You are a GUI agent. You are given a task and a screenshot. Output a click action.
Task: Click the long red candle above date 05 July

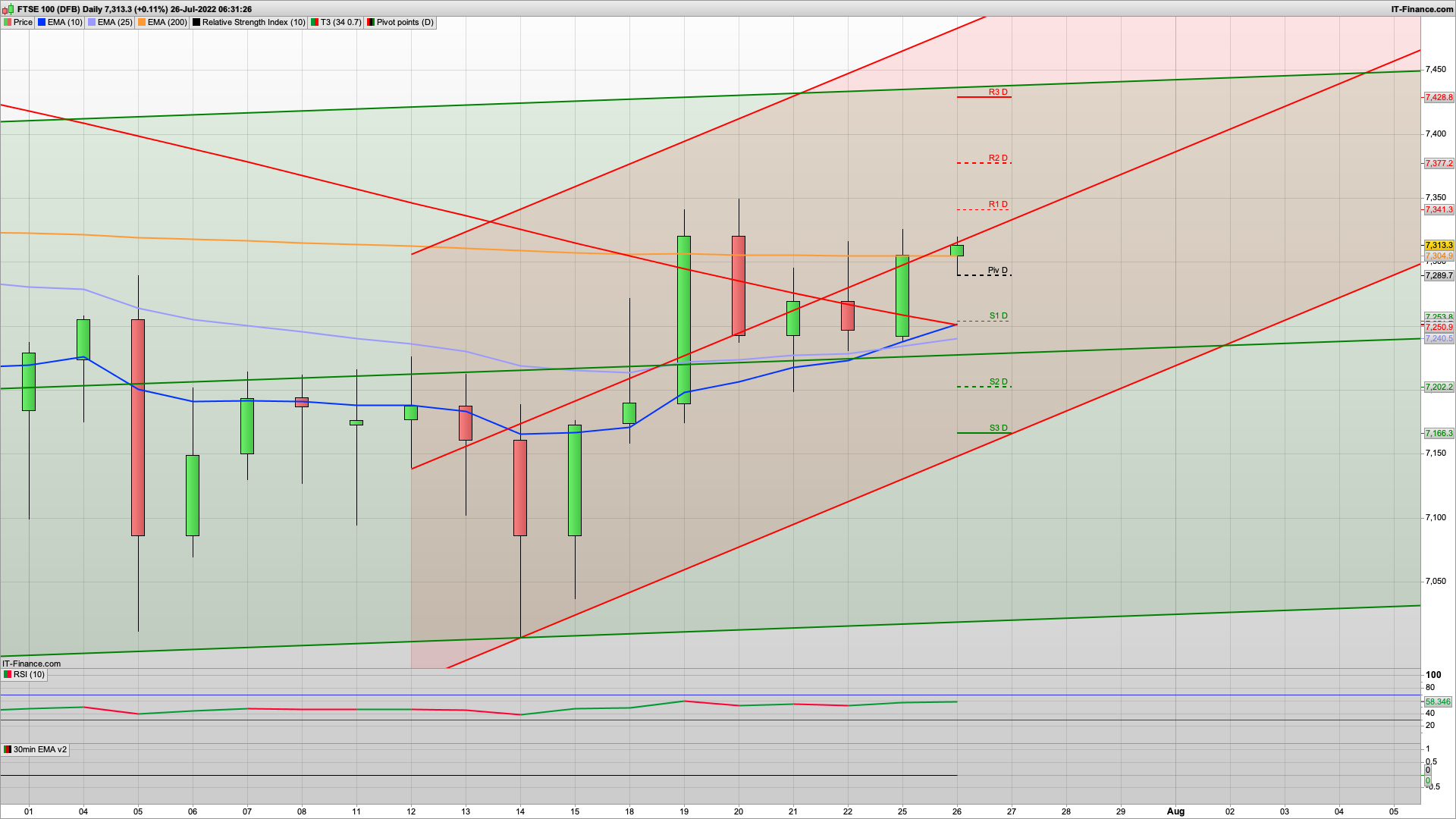click(138, 427)
